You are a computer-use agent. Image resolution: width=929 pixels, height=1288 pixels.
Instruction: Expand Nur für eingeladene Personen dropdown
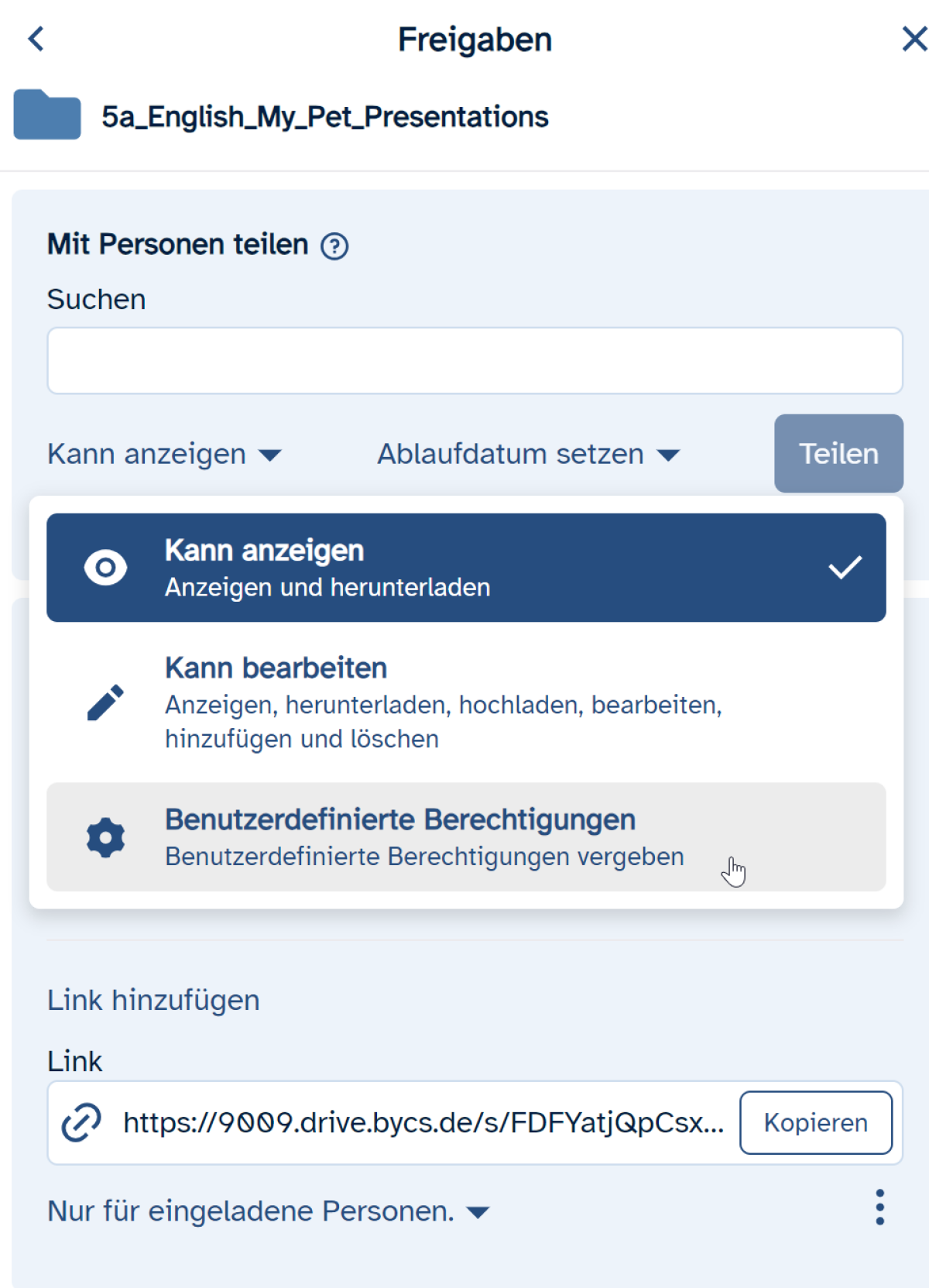point(268,1211)
